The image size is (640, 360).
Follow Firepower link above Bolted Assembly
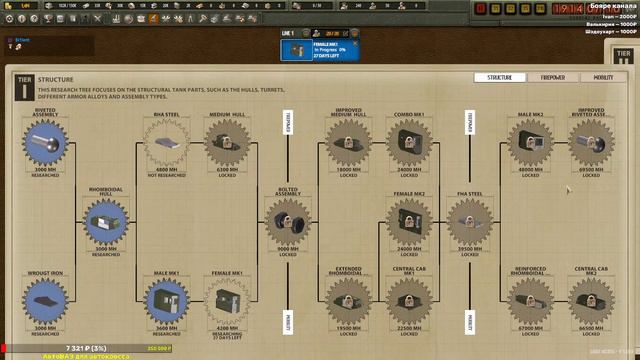click(x=288, y=122)
